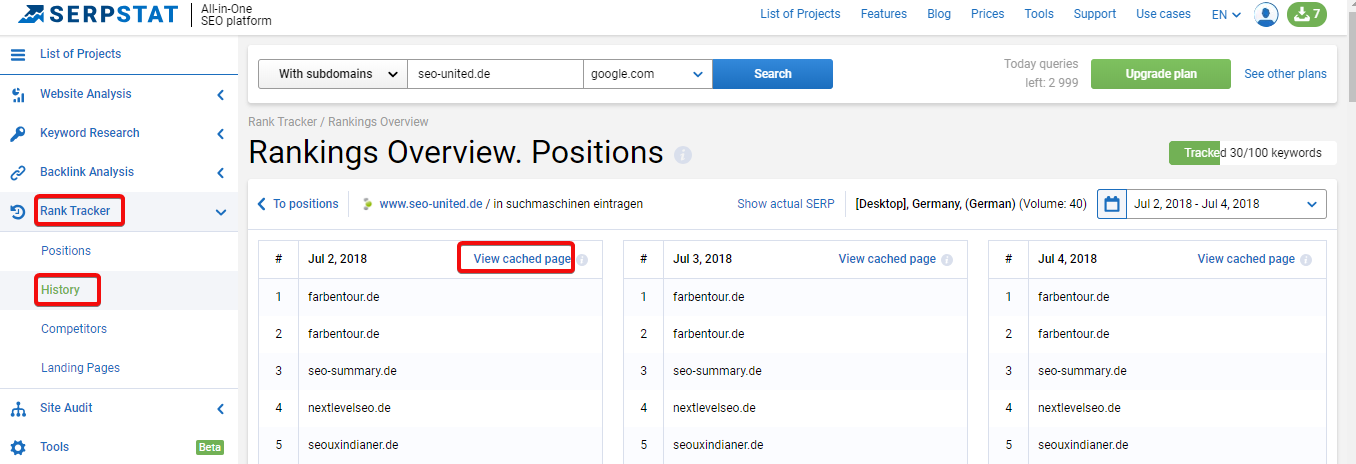Select Landing Pages in Rank Tracker submenu
This screenshot has width=1356, height=464.
tap(80, 368)
